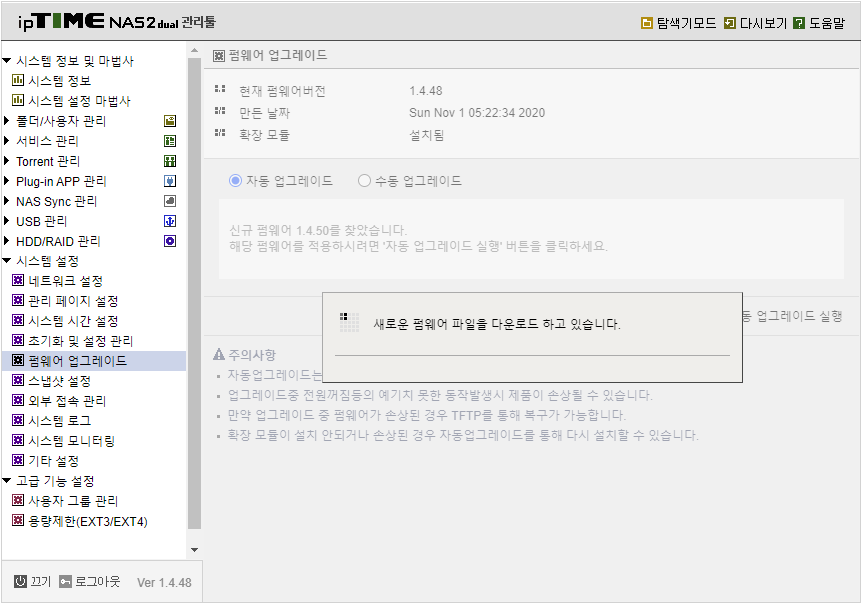Click the sidebar scroll-down arrow

[x=194, y=549]
